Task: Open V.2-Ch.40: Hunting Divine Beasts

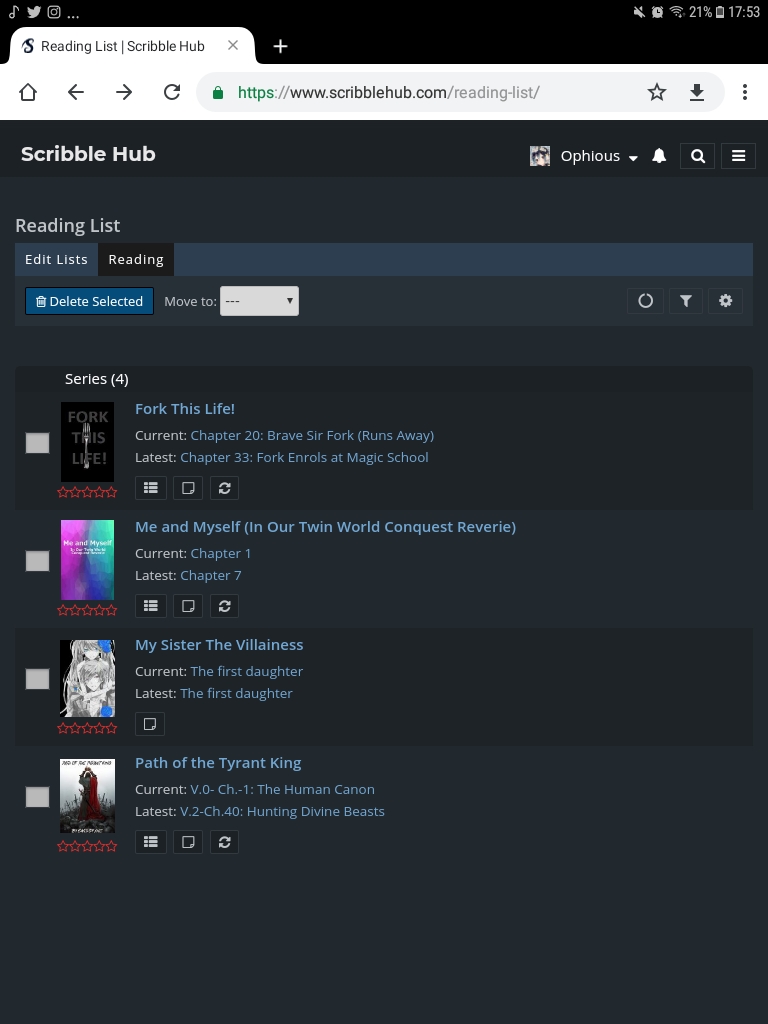Action: pyautogui.click(x=282, y=812)
